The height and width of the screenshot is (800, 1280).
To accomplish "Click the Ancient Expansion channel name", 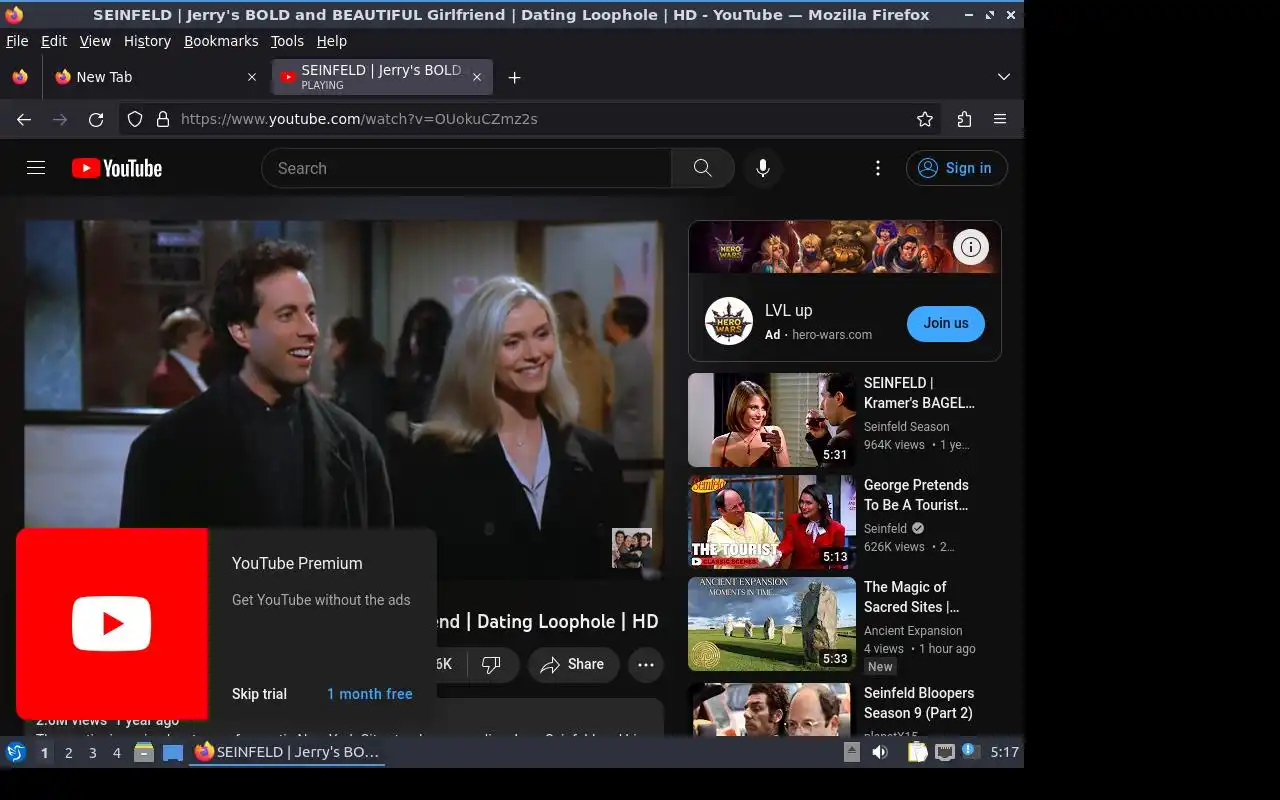I will [x=913, y=631].
